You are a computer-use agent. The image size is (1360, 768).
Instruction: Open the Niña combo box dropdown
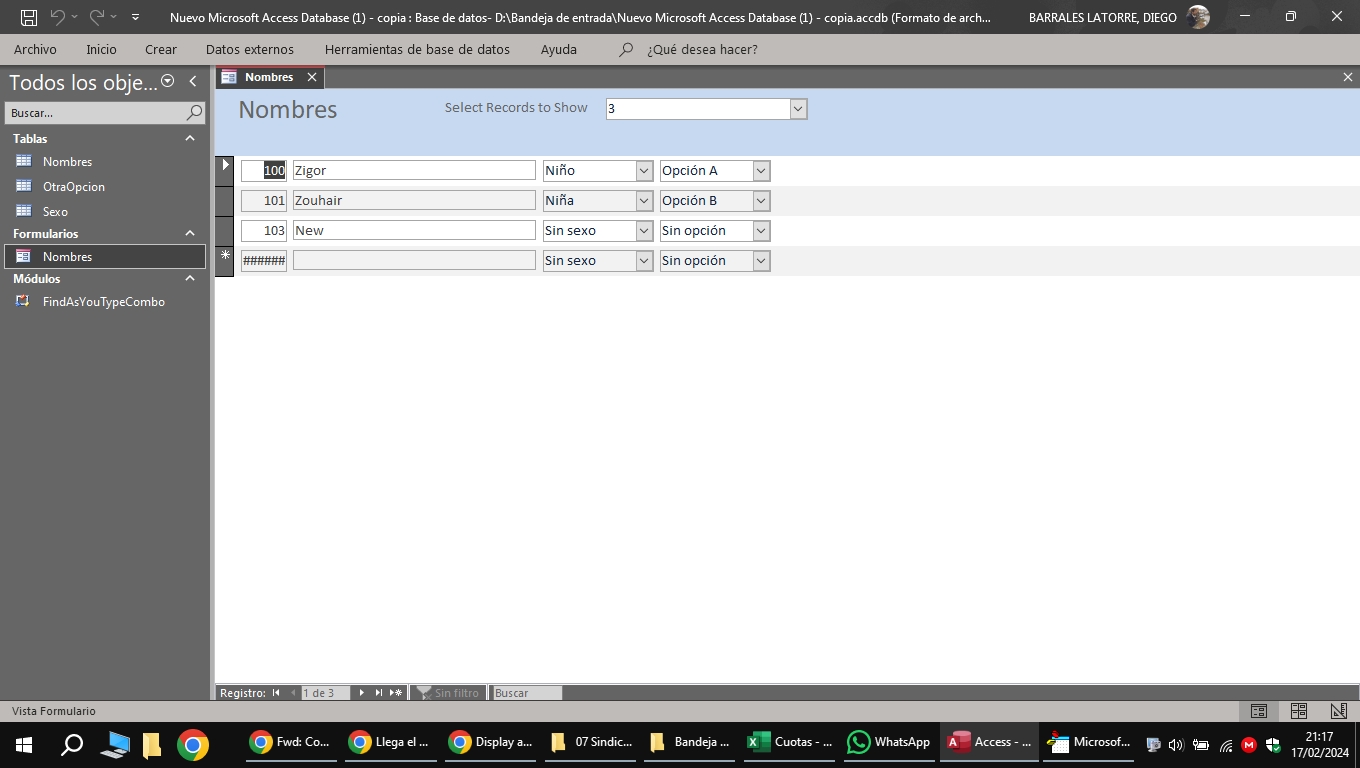pyautogui.click(x=644, y=201)
